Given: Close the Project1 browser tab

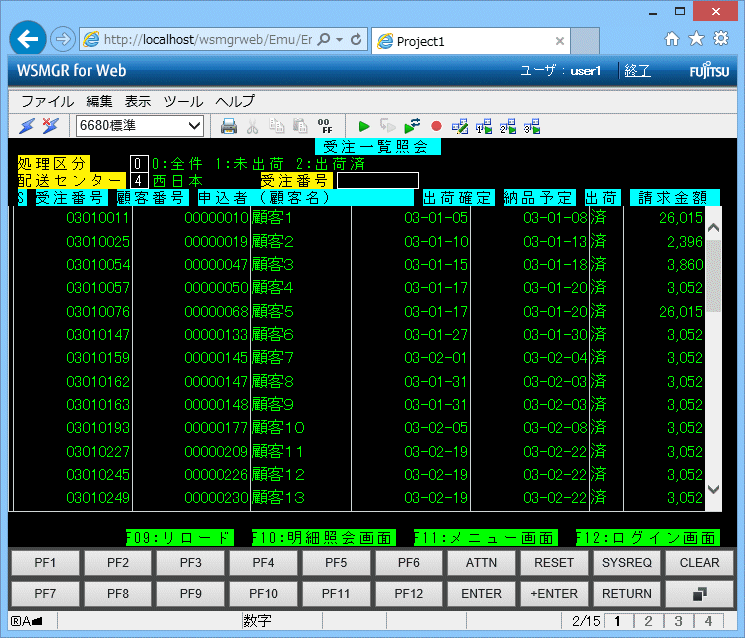Looking at the screenshot, I should pos(560,41).
